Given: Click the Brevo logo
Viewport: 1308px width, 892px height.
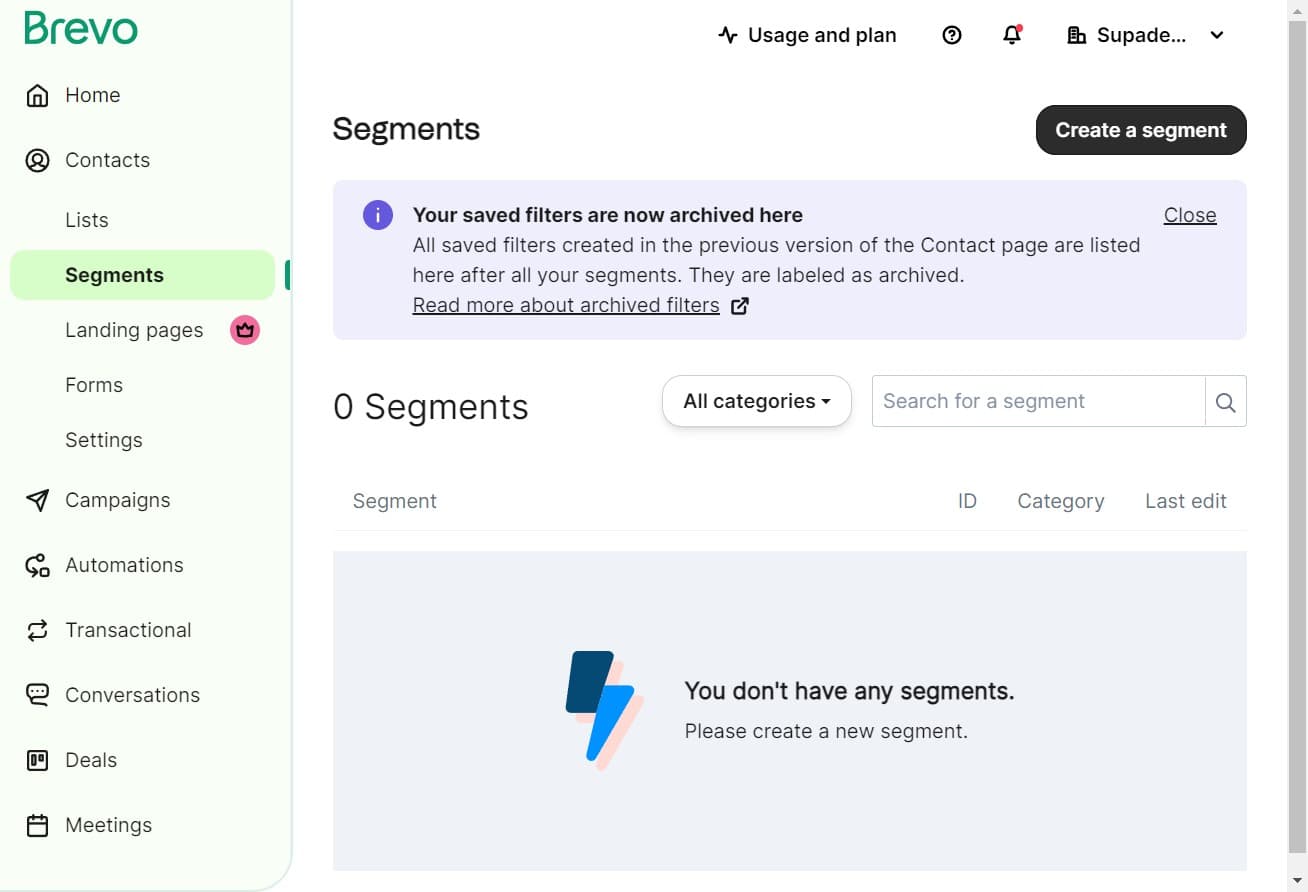Looking at the screenshot, I should click(79, 28).
